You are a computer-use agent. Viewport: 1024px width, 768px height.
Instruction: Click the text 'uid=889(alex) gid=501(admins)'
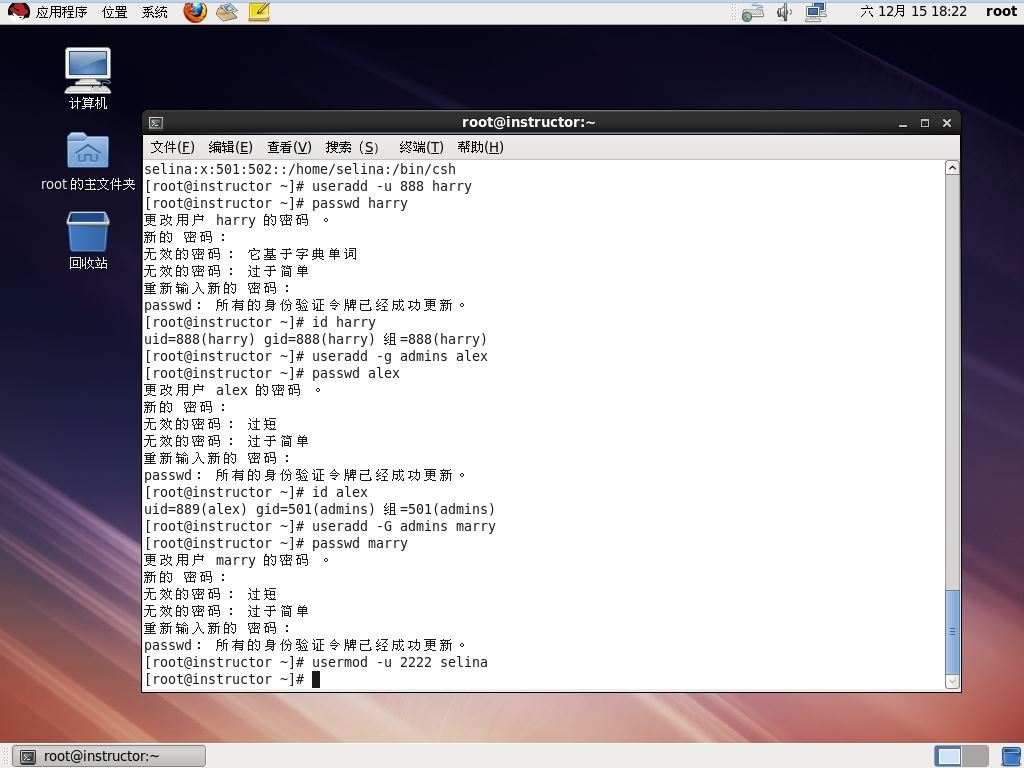(x=260, y=509)
